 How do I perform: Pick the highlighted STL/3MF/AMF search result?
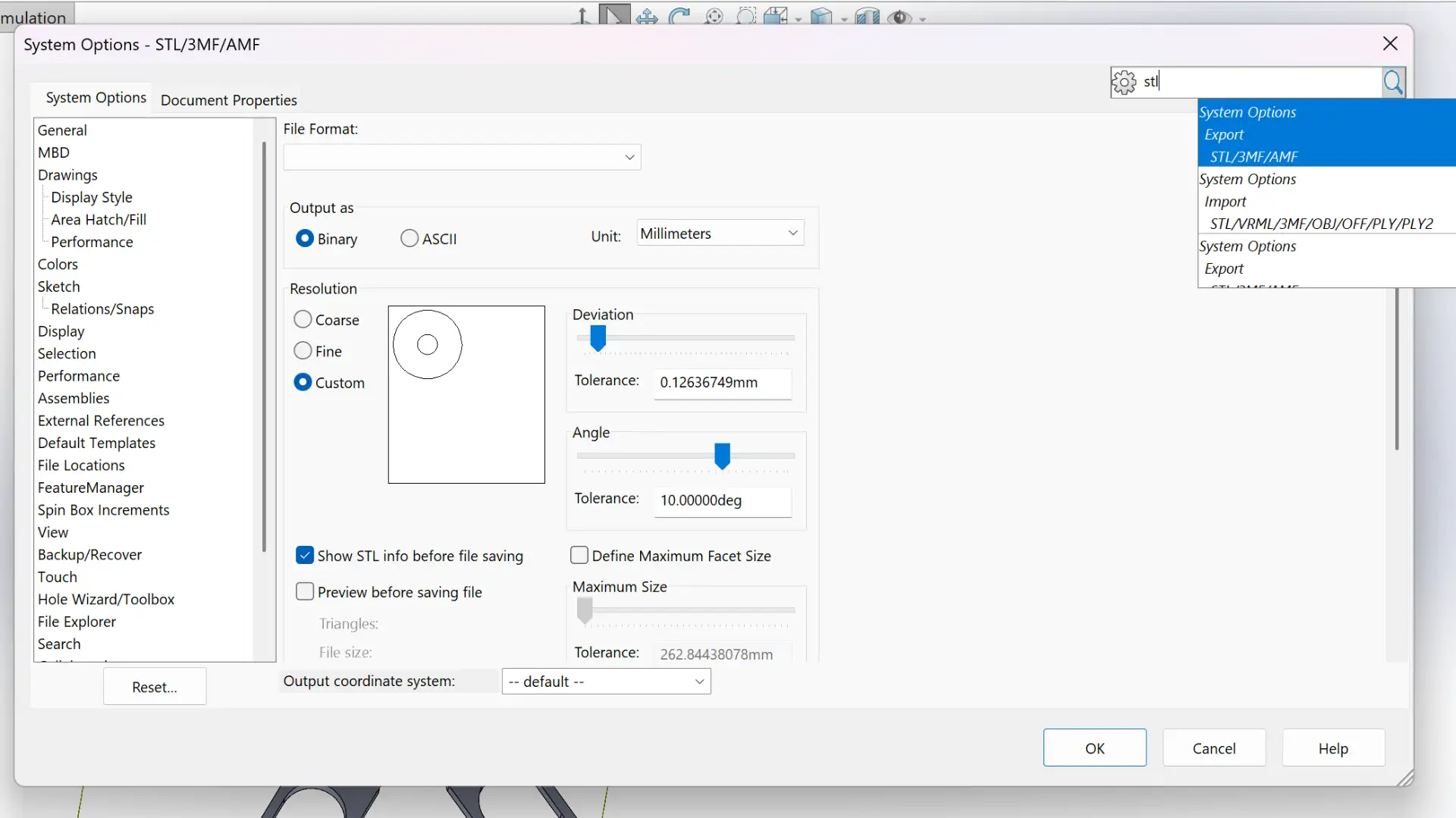pos(1254,157)
